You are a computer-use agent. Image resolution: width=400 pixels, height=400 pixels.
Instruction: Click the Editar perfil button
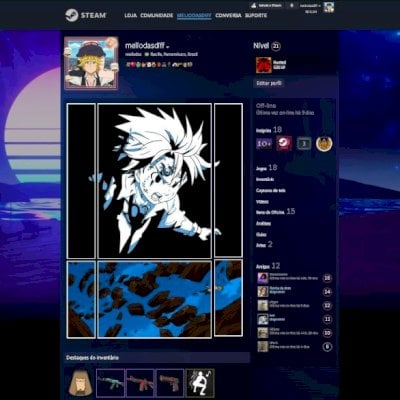tap(269, 83)
